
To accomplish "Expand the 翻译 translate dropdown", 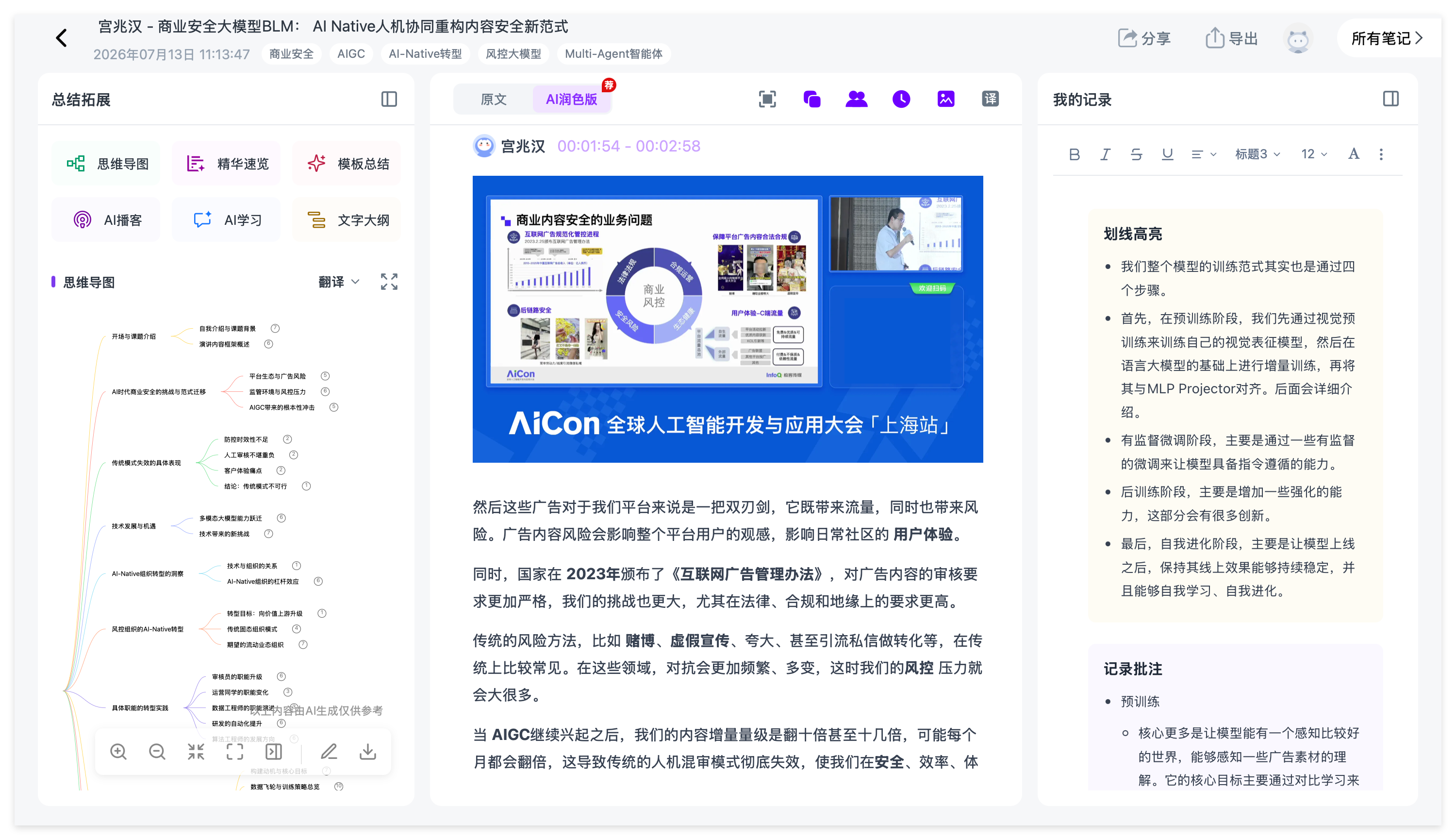I will click(x=338, y=282).
